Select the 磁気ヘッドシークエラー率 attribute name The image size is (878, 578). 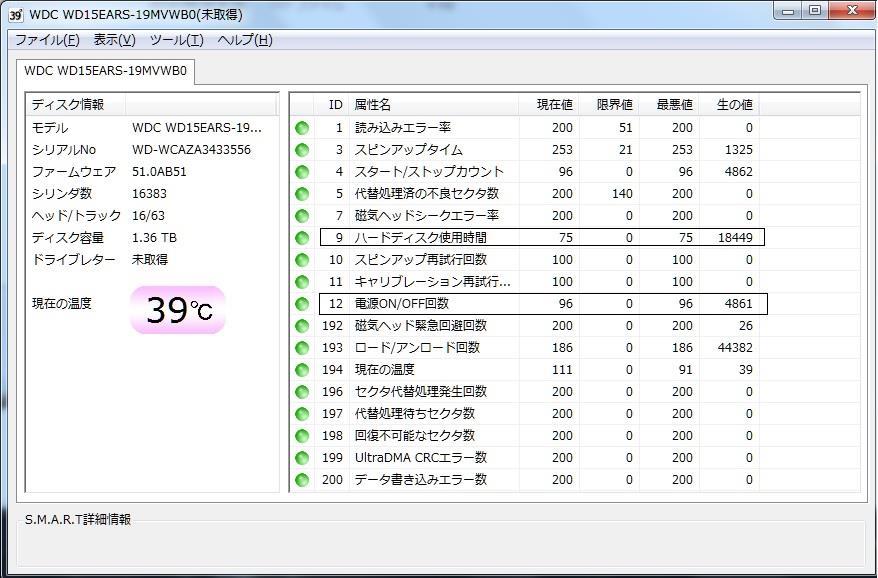point(427,216)
